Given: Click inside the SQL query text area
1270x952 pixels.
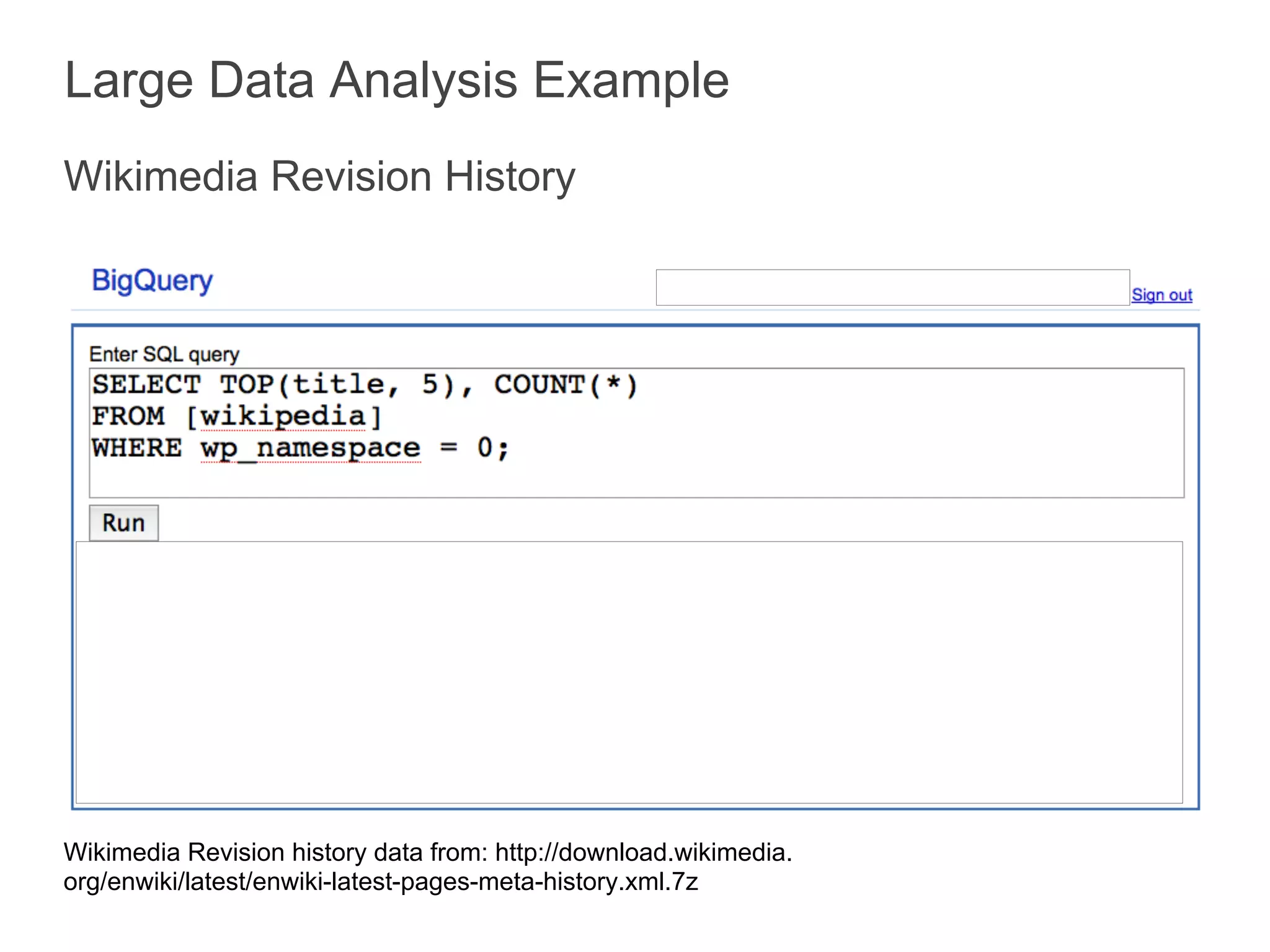Looking at the screenshot, I should coord(636,433).
